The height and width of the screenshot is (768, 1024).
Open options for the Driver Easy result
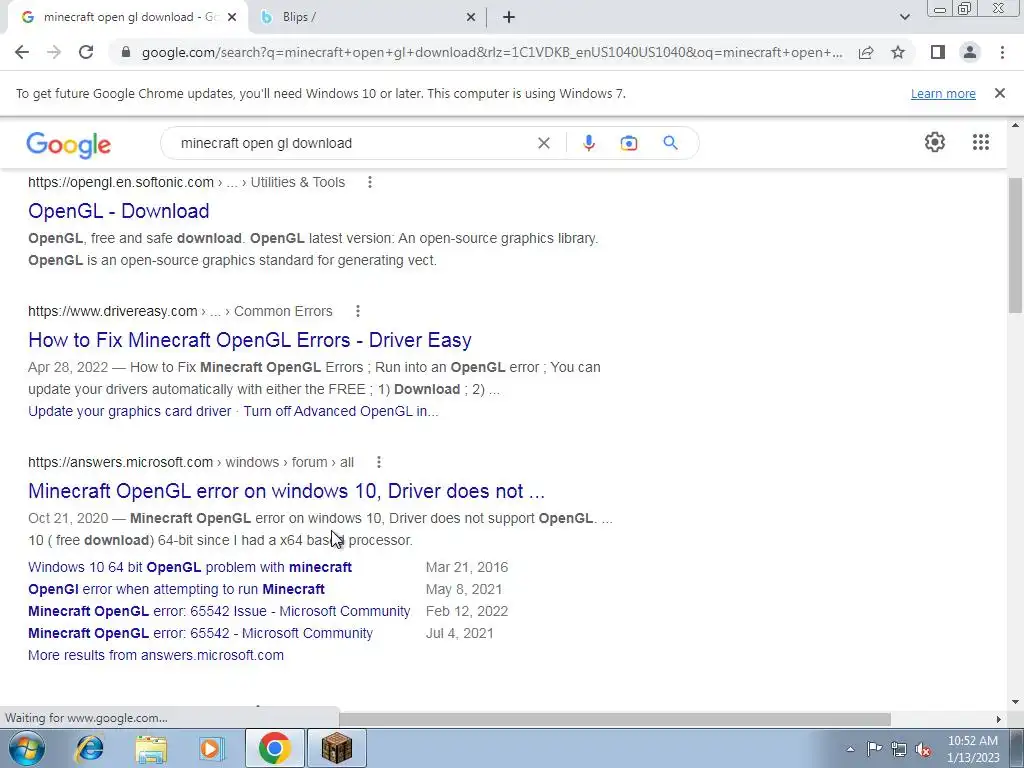pos(357,311)
